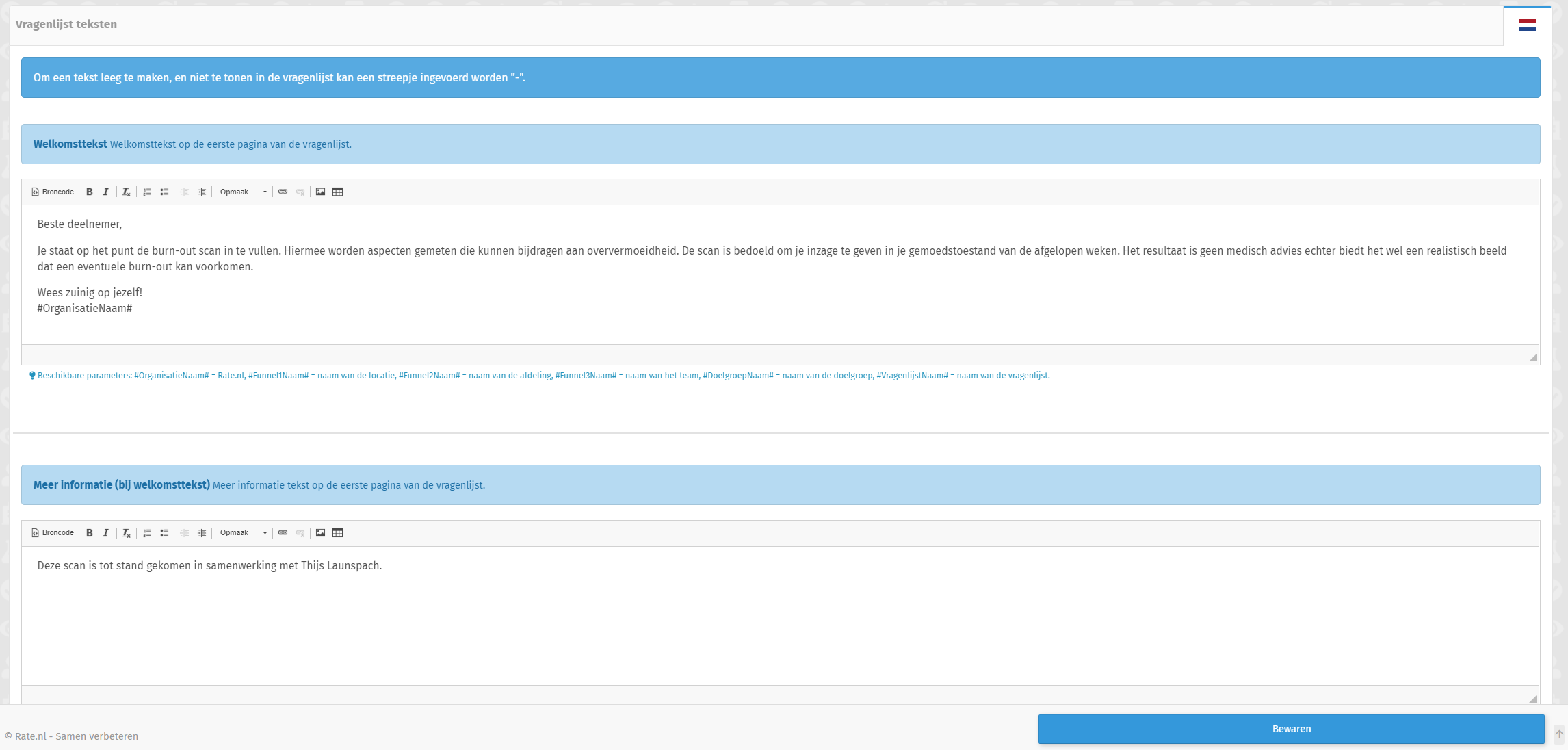Open Opmaak dropdown in Welkomsttekst toolbar

pos(243,192)
